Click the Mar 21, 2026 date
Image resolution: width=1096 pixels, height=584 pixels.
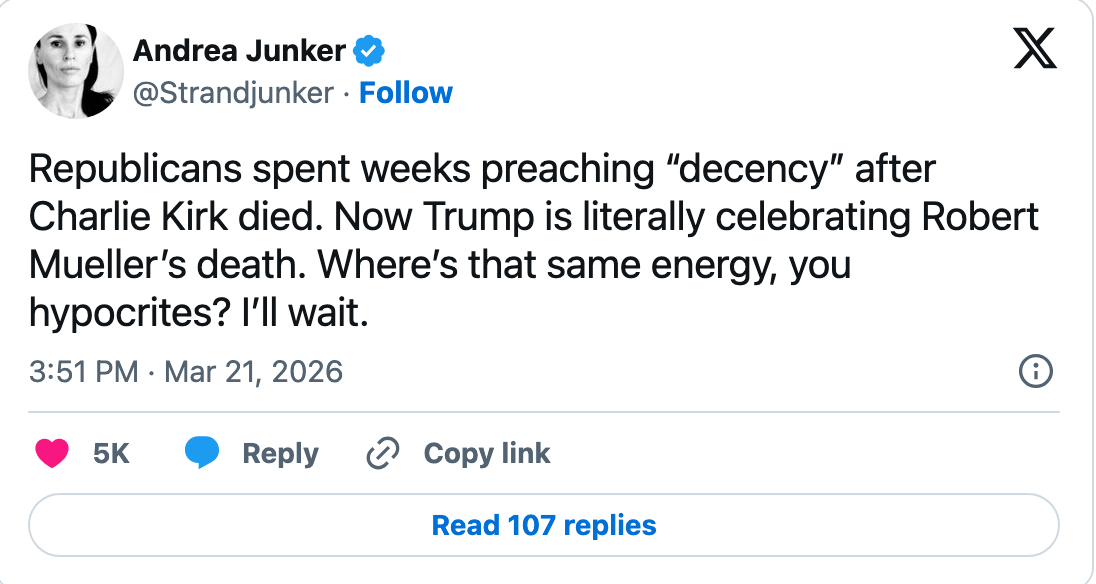(253, 373)
